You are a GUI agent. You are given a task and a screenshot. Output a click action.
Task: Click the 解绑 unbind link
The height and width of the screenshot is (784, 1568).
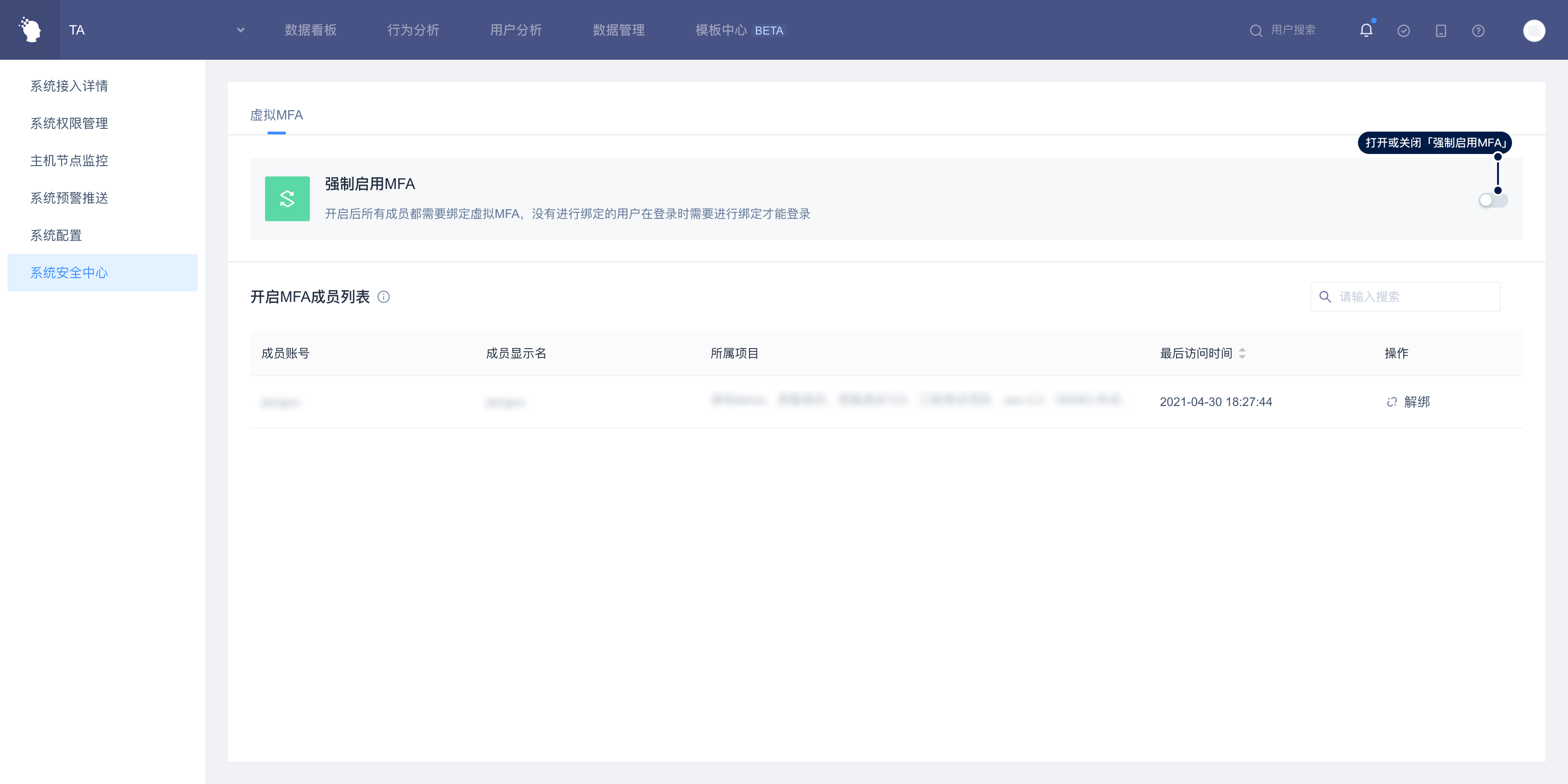pyautogui.click(x=1408, y=402)
